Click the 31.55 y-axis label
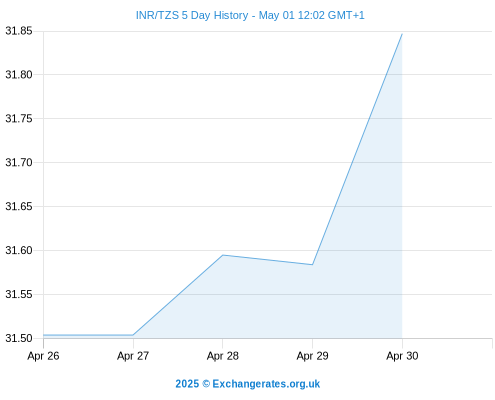The height and width of the screenshot is (400, 495). click(x=19, y=295)
